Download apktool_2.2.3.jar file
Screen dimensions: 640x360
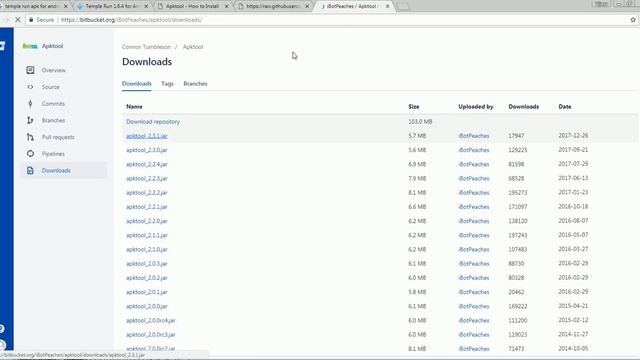(147, 179)
